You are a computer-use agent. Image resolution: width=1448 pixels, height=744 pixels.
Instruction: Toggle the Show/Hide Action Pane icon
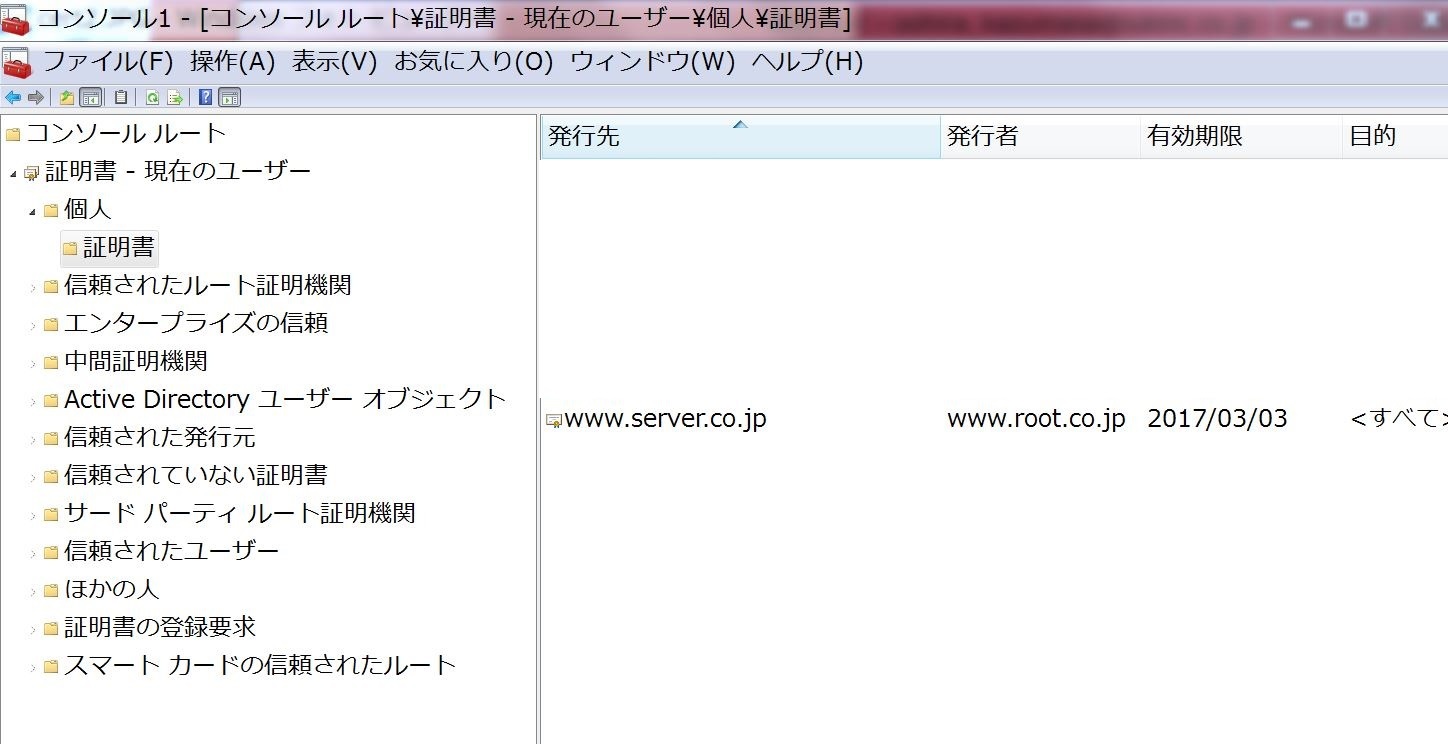click(229, 97)
